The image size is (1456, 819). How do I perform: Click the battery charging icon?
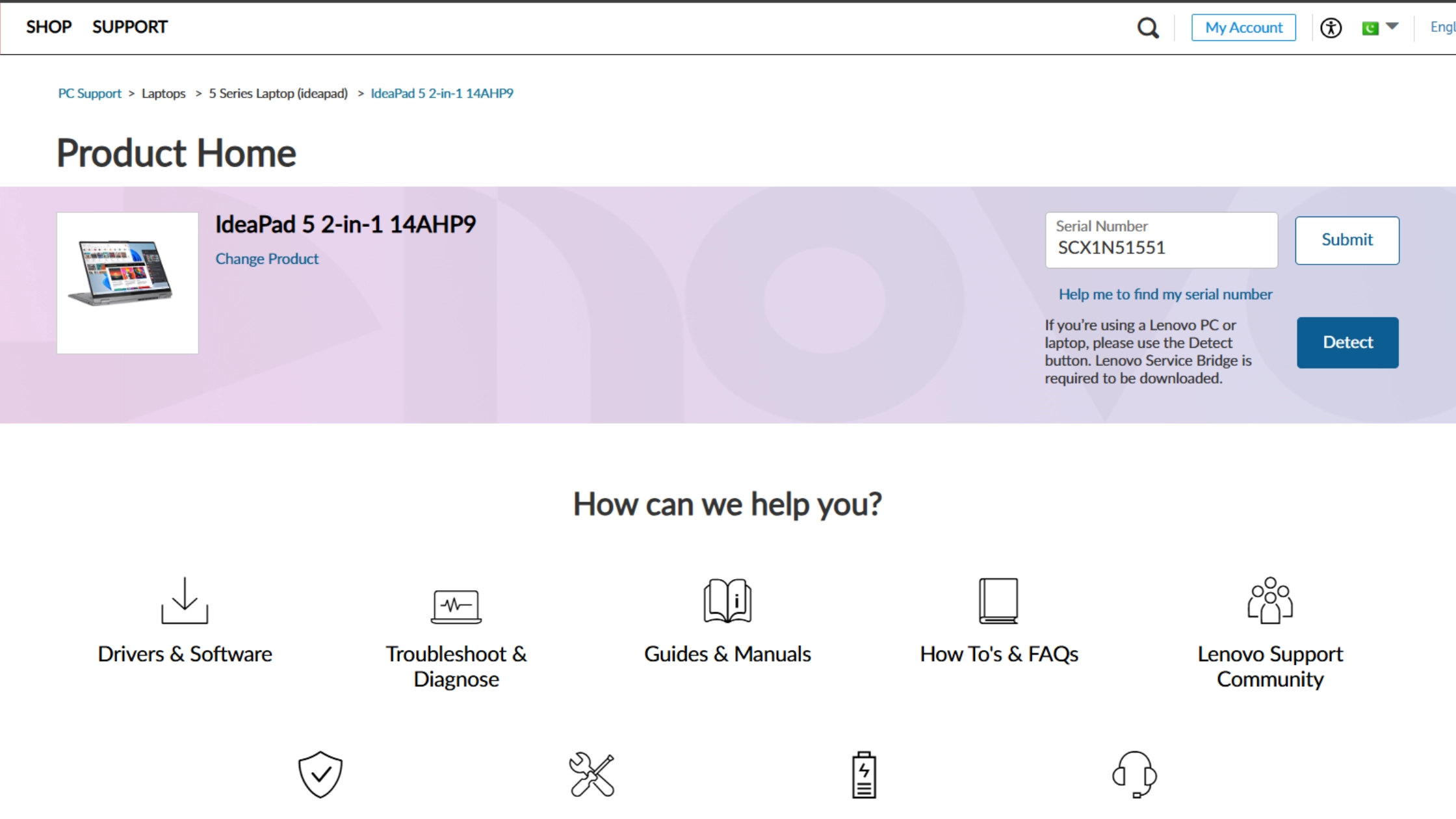point(864,774)
